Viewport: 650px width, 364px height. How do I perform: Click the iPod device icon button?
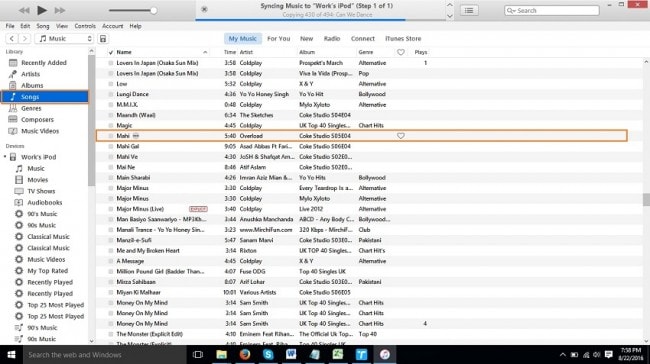[x=103, y=39]
